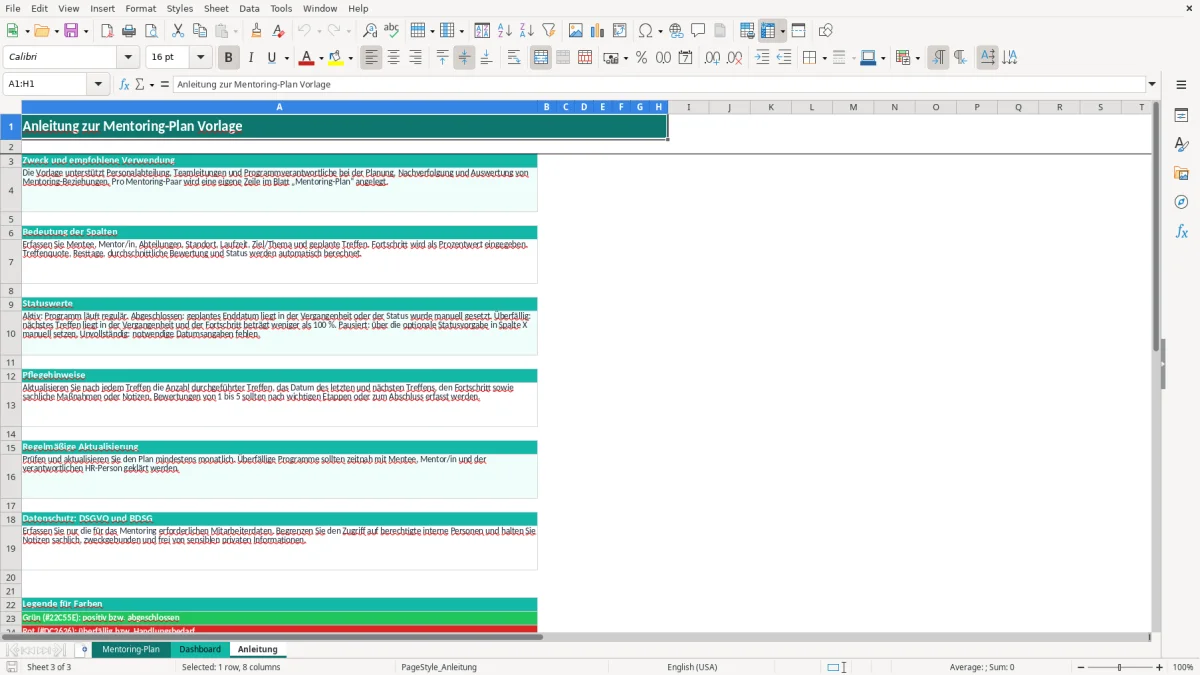Open the background color dropdown arrow
Image resolution: width=1200 pixels, height=675 pixels.
(x=350, y=58)
